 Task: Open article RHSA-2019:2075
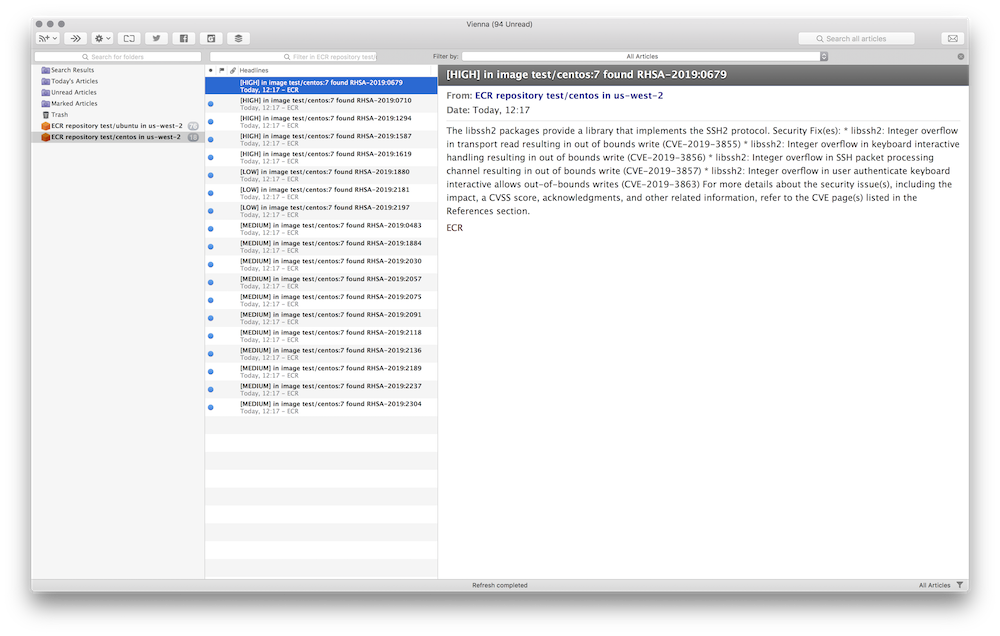pyautogui.click(x=321, y=300)
